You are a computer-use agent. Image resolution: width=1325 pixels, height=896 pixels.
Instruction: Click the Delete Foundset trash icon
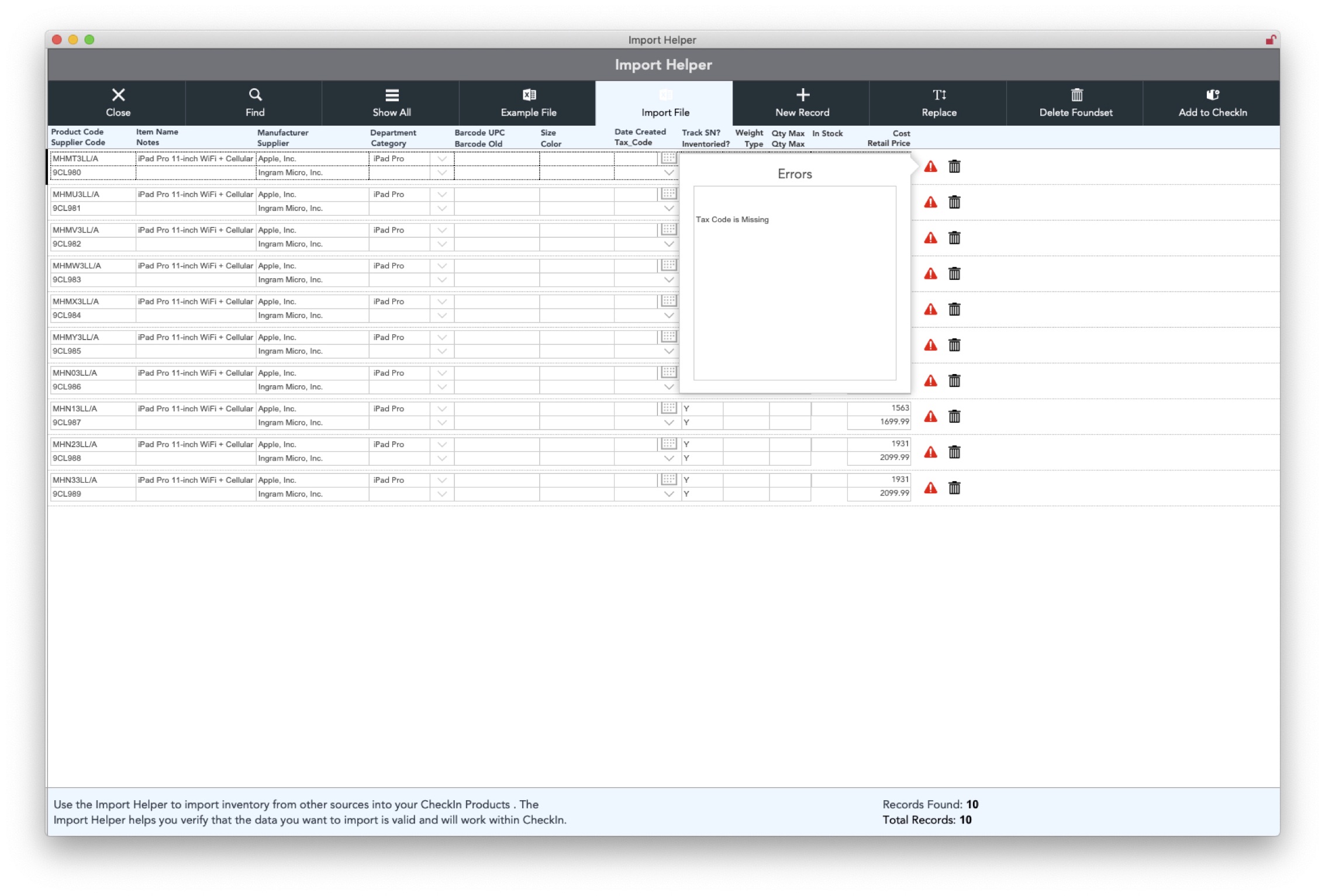(x=1076, y=95)
